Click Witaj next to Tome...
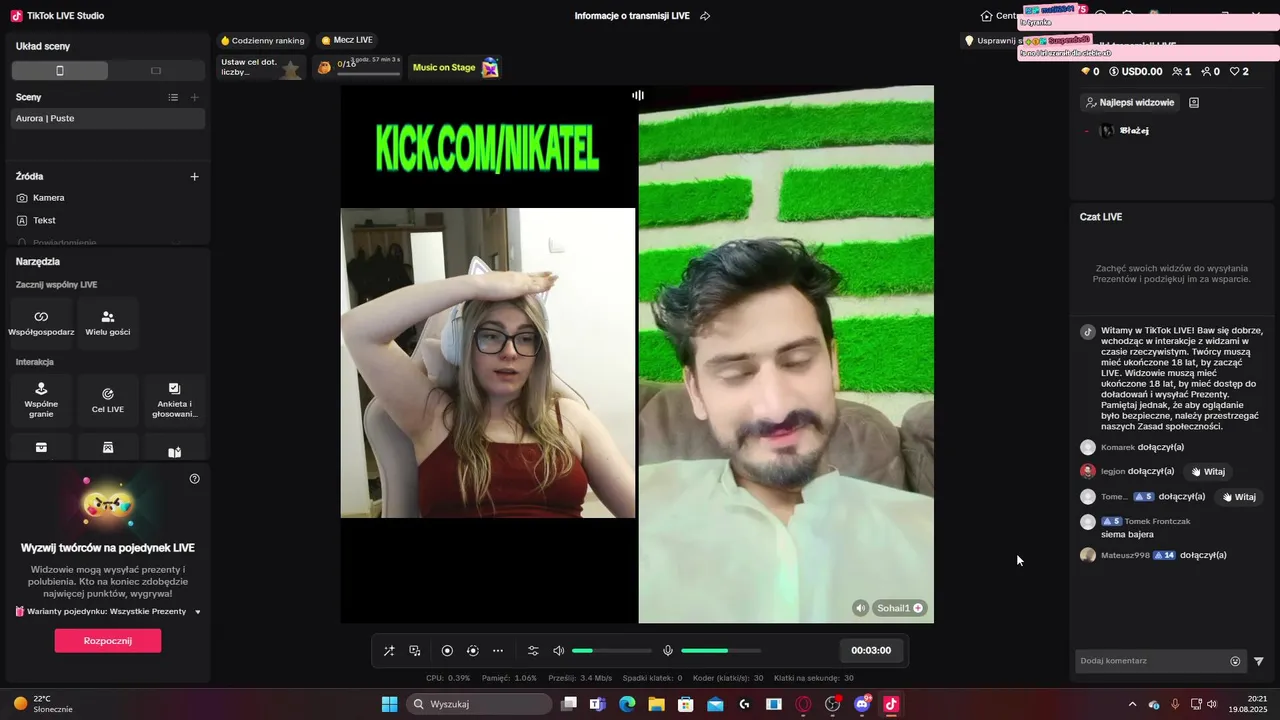 pos(1237,497)
